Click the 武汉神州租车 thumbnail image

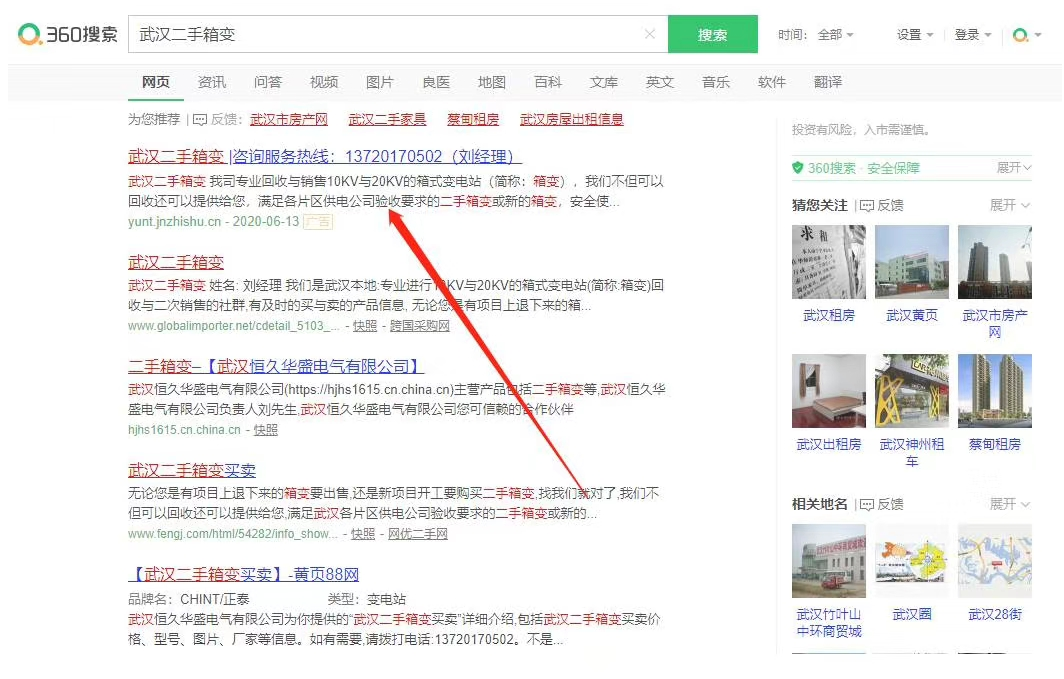point(912,391)
